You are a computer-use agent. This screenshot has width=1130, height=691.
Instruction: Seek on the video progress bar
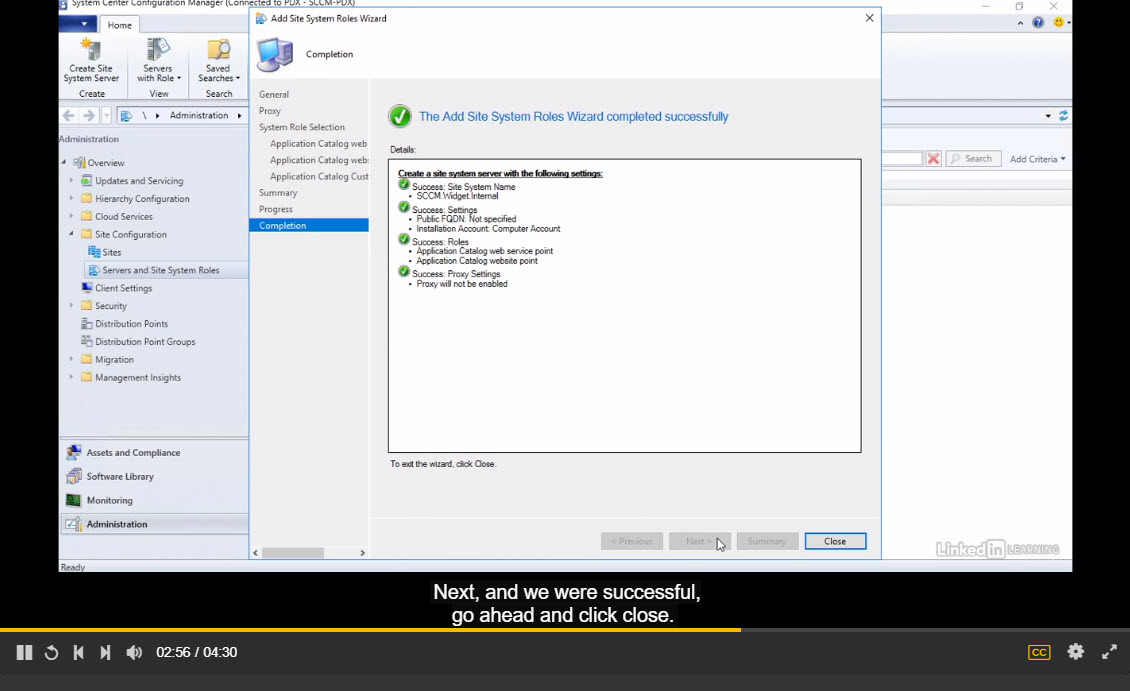point(565,630)
